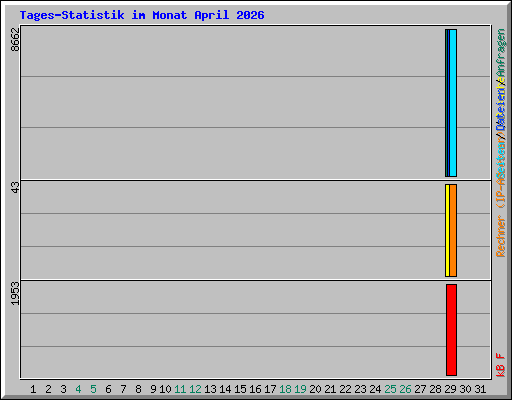Click day 1 on the x-axis

tap(33, 389)
